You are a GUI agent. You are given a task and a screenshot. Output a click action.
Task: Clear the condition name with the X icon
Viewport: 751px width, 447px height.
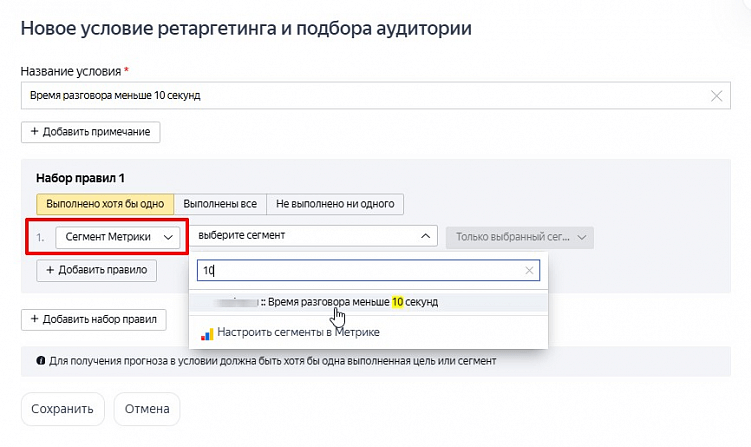716,96
